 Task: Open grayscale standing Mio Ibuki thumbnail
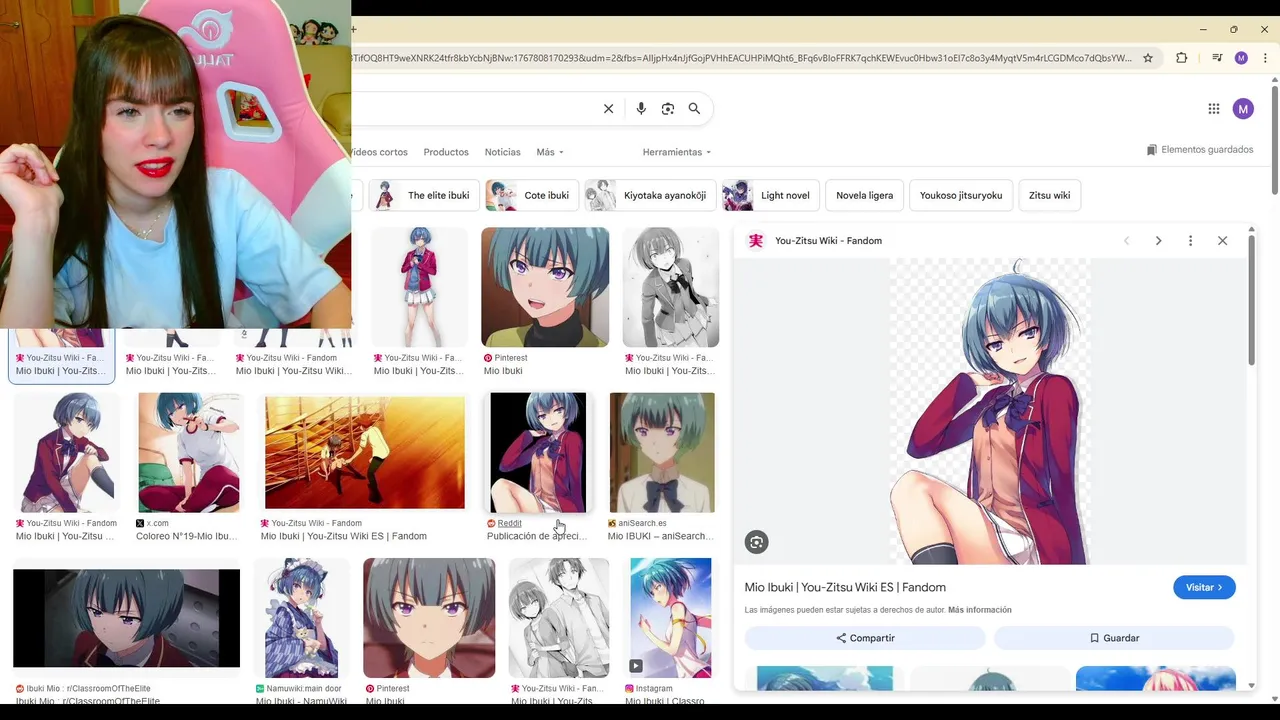point(671,287)
